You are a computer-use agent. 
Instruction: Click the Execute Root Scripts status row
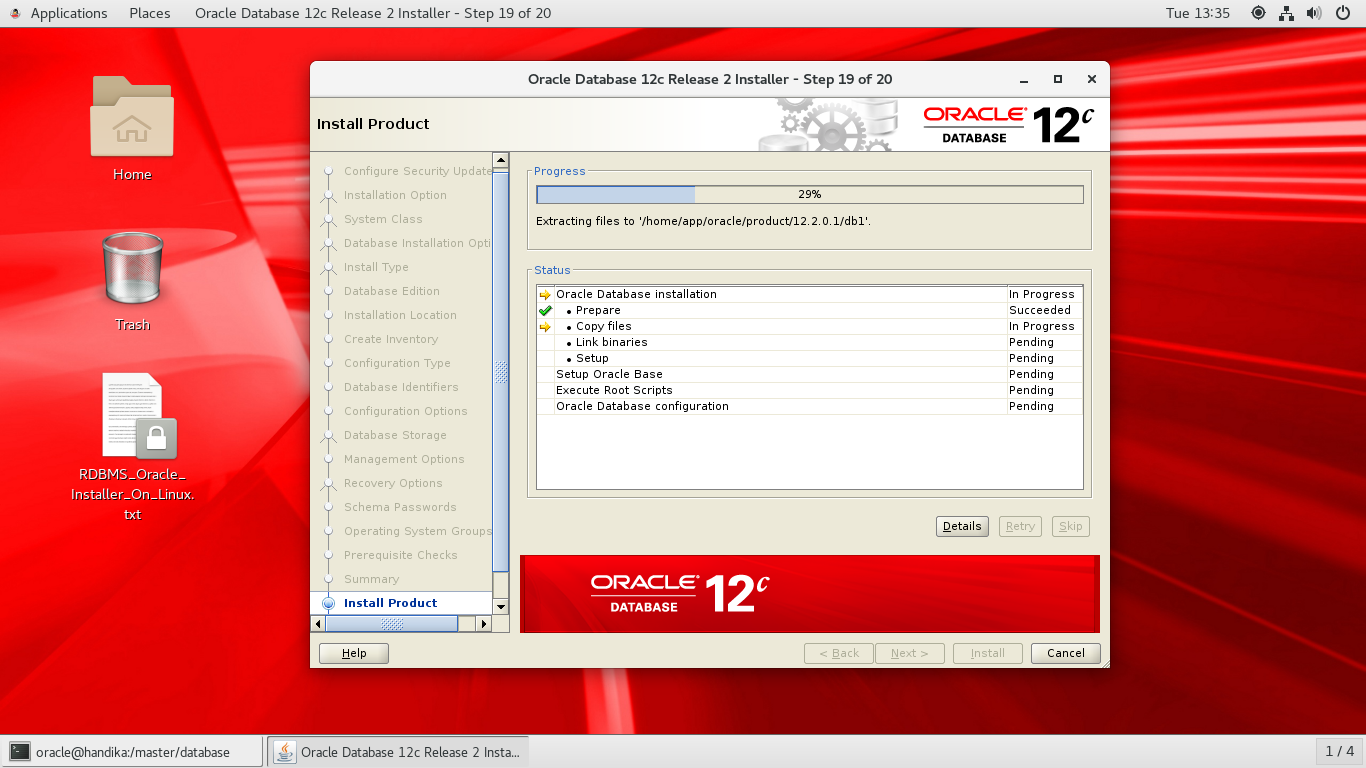(x=810, y=390)
